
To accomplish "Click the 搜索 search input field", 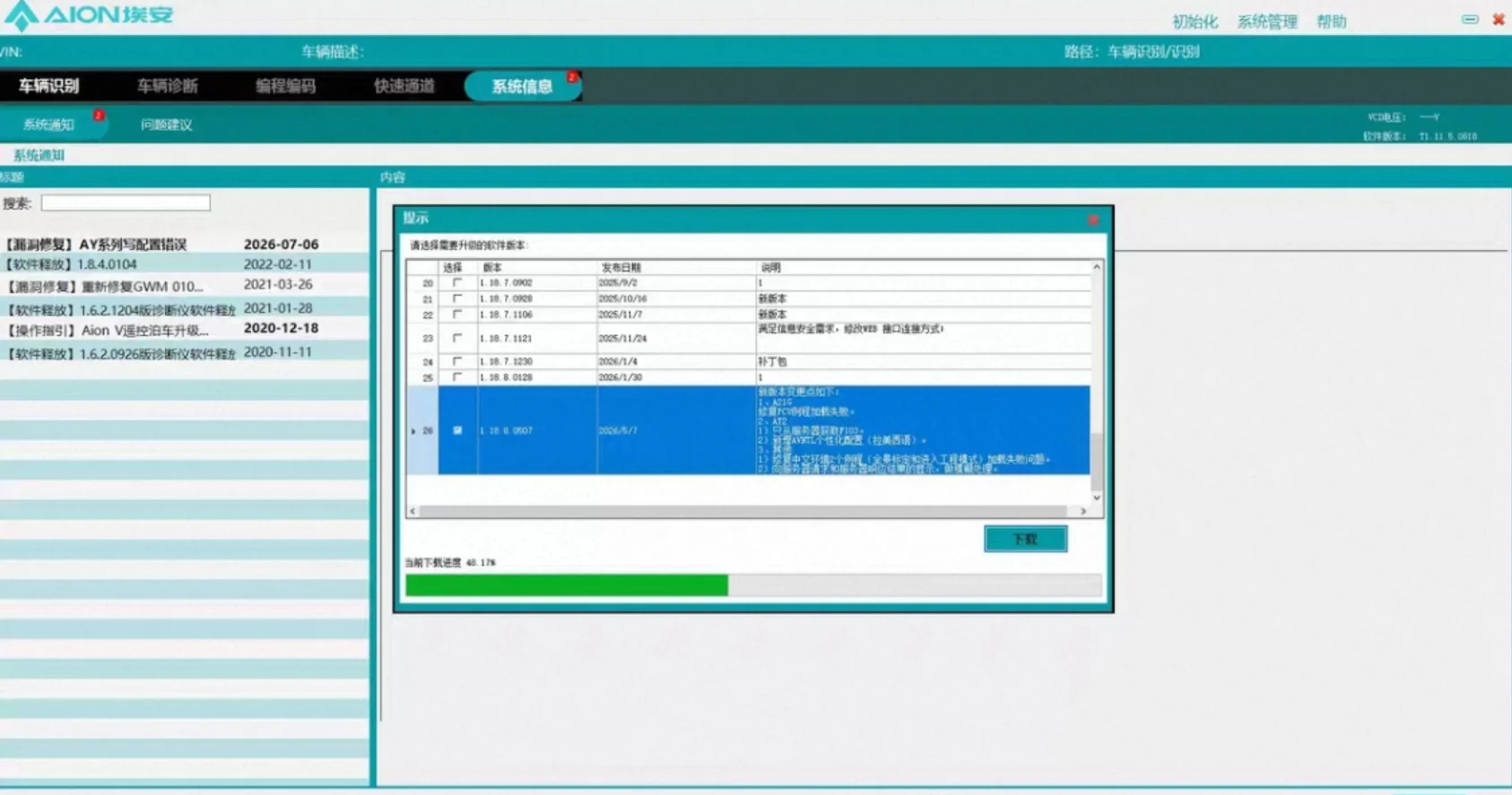I will 126,203.
